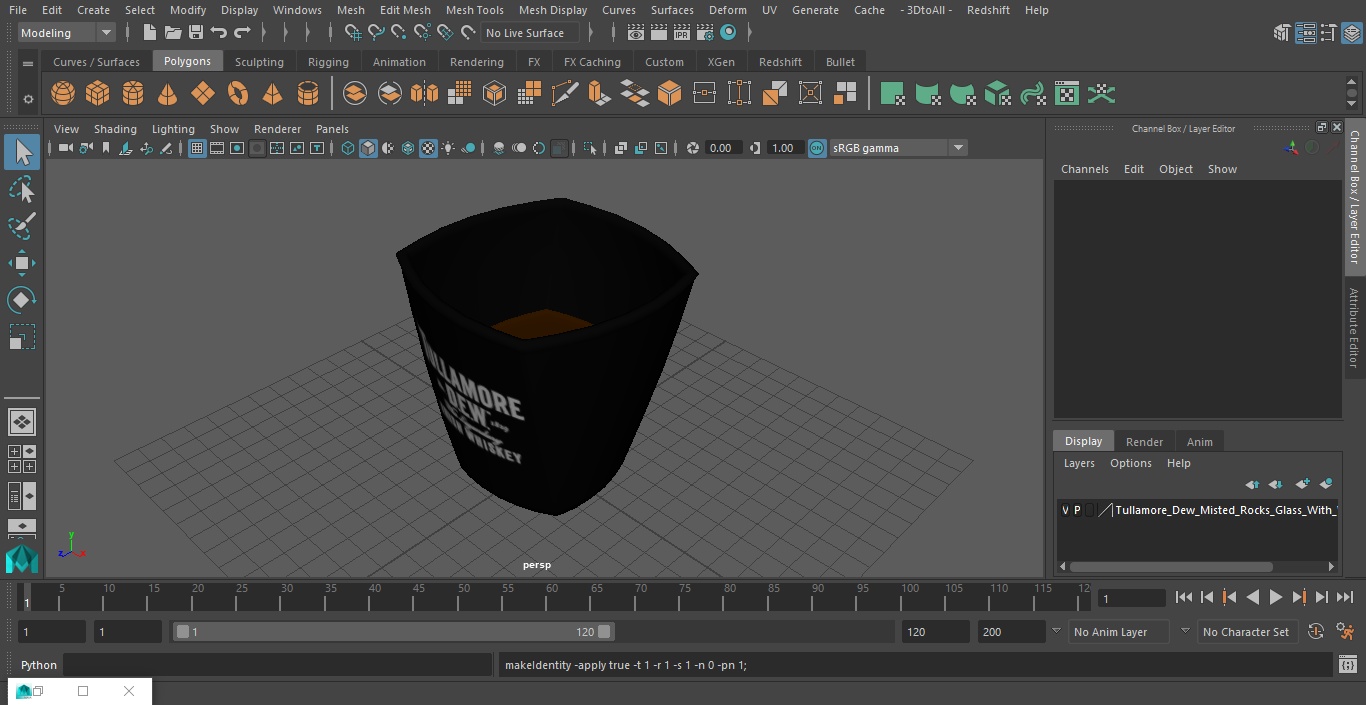Screen dimensions: 1366x705
Task: Create a polygon sphere from the shelf
Action: pos(63,94)
